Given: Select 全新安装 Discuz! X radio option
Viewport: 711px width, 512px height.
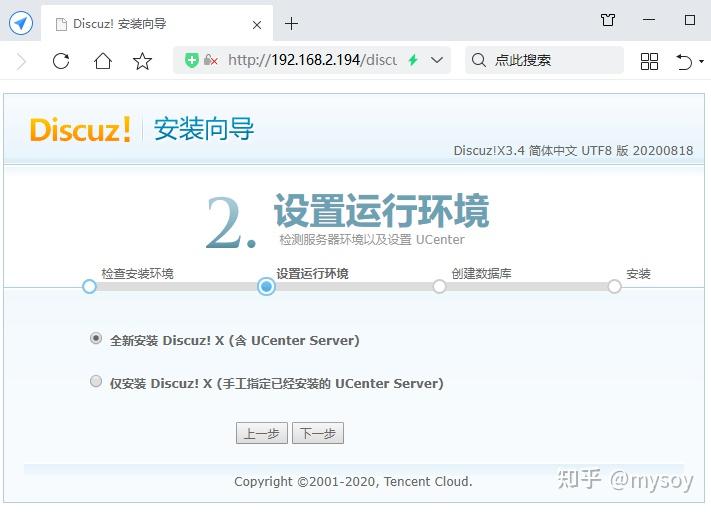Looking at the screenshot, I should coord(96,338).
